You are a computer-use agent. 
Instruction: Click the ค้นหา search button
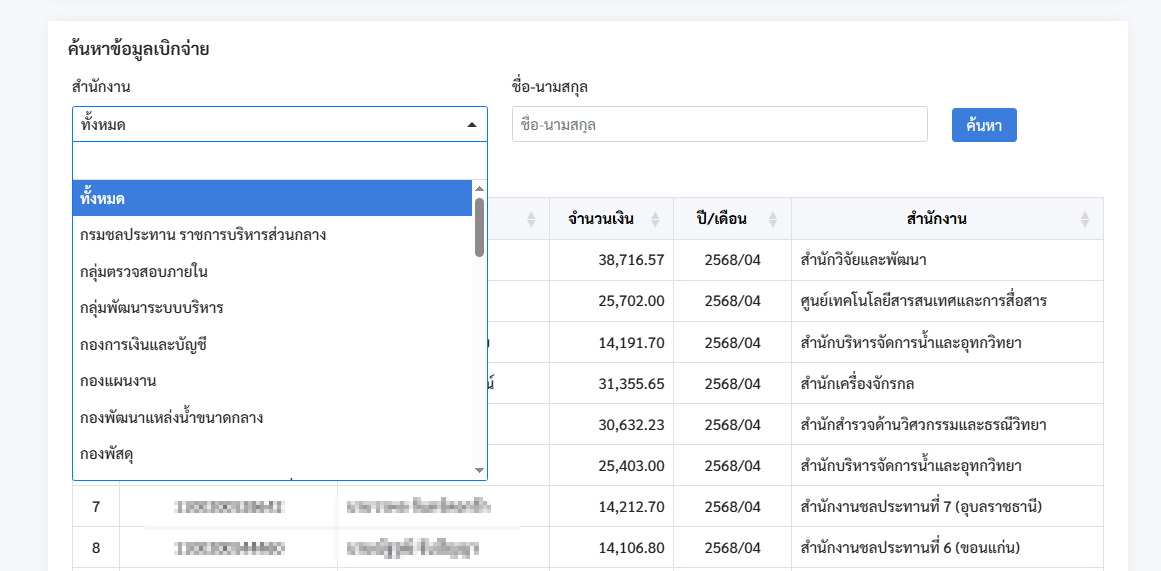pos(983,125)
